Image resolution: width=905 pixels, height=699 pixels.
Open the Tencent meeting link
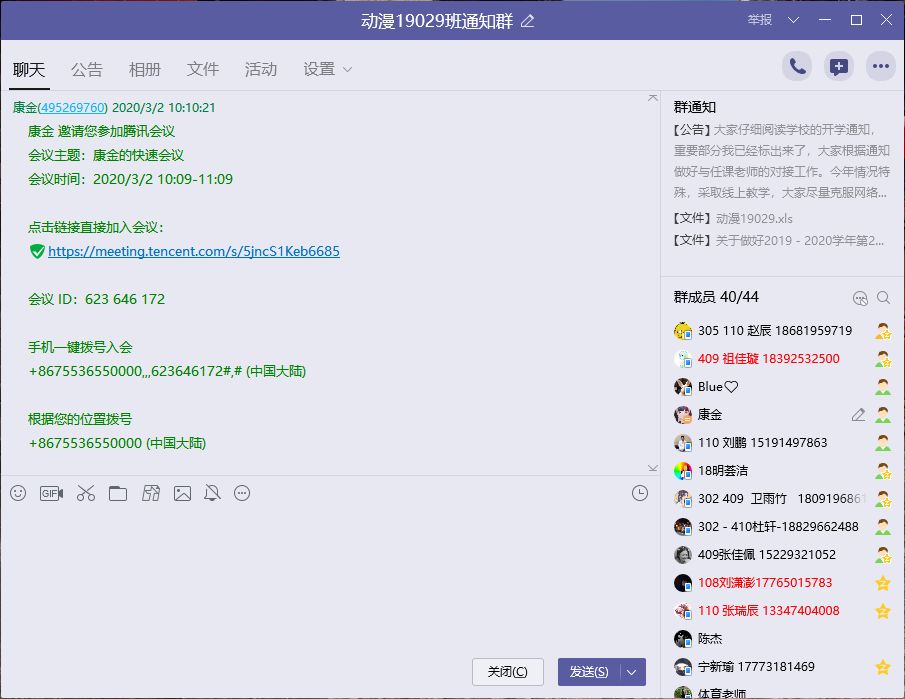193,252
